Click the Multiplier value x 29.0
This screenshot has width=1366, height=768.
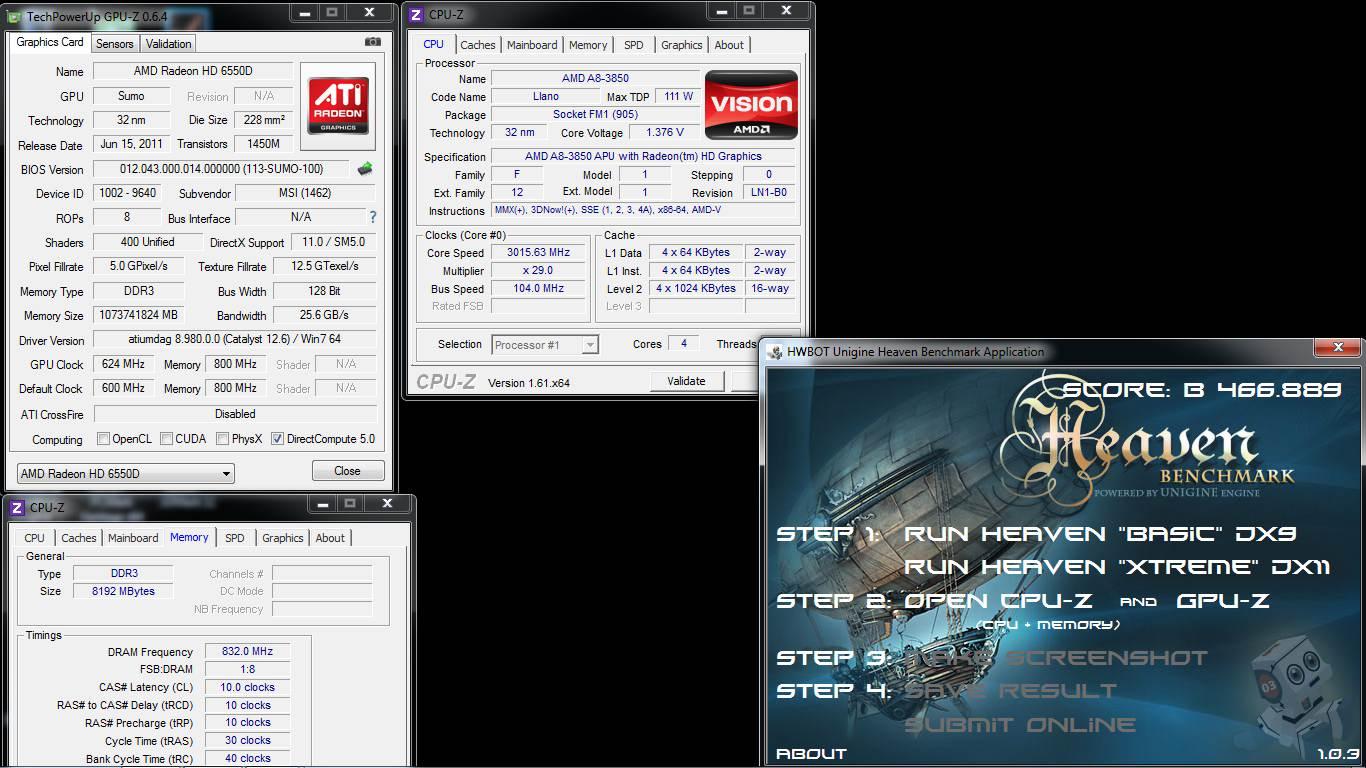tap(538, 271)
